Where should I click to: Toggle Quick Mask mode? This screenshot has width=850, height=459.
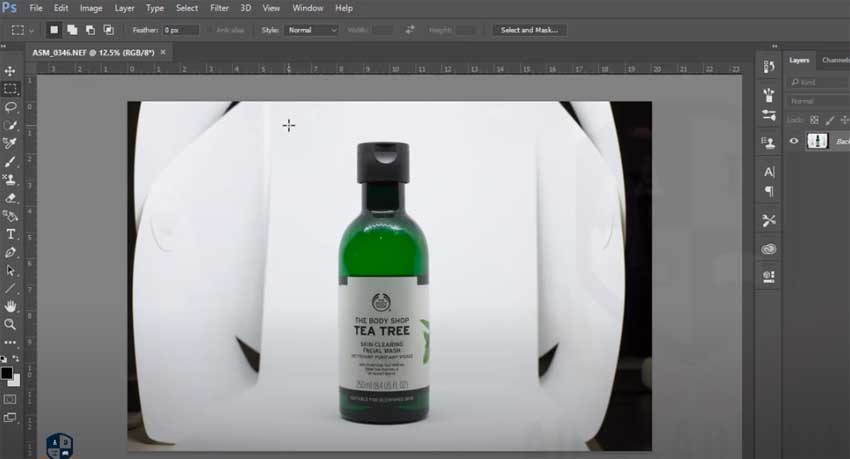(10, 399)
